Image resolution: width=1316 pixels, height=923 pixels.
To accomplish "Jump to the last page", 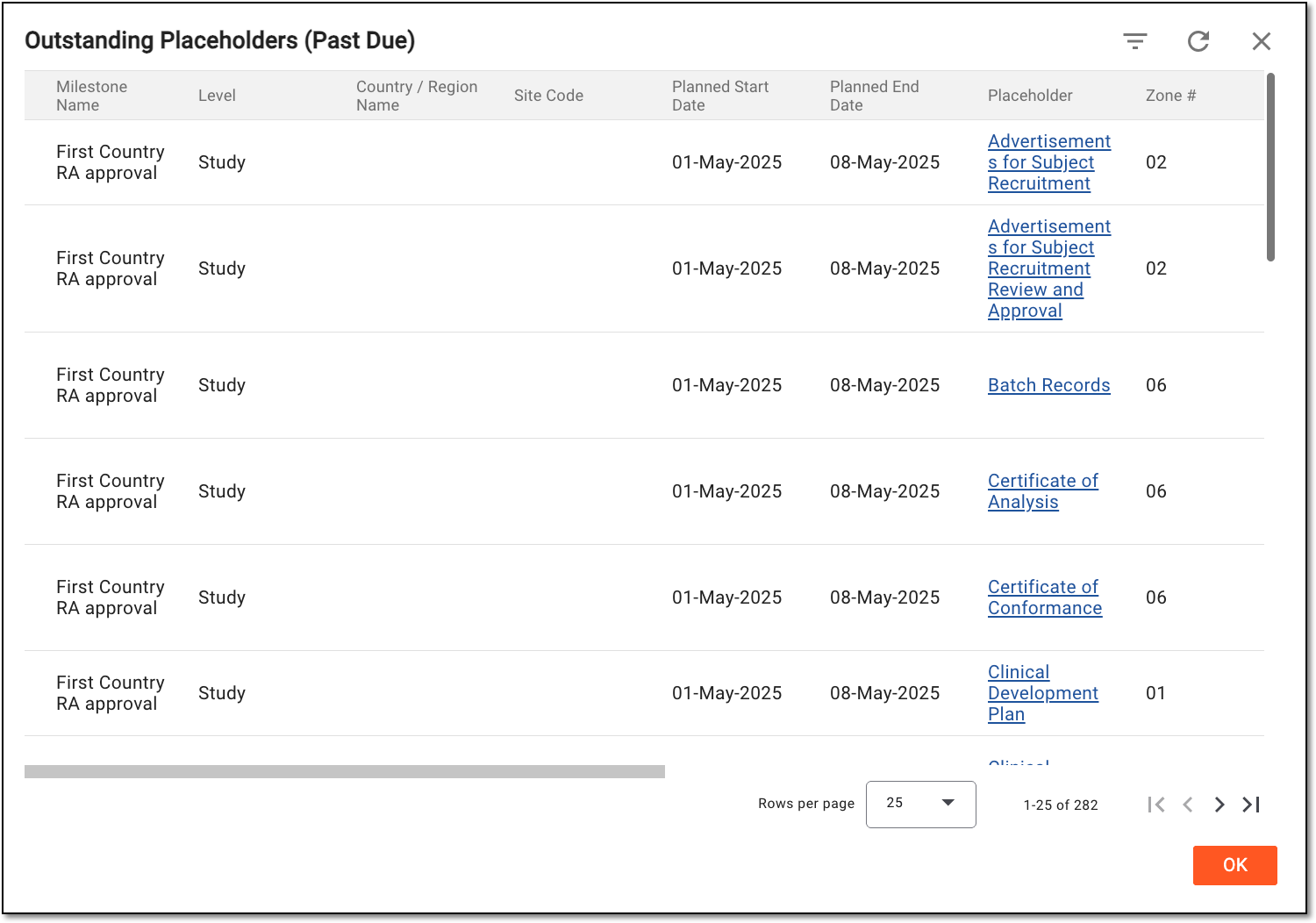I will pos(1251,805).
